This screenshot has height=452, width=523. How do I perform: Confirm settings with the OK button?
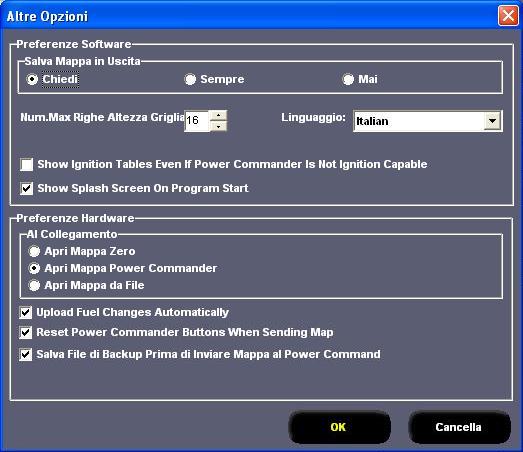point(339,427)
